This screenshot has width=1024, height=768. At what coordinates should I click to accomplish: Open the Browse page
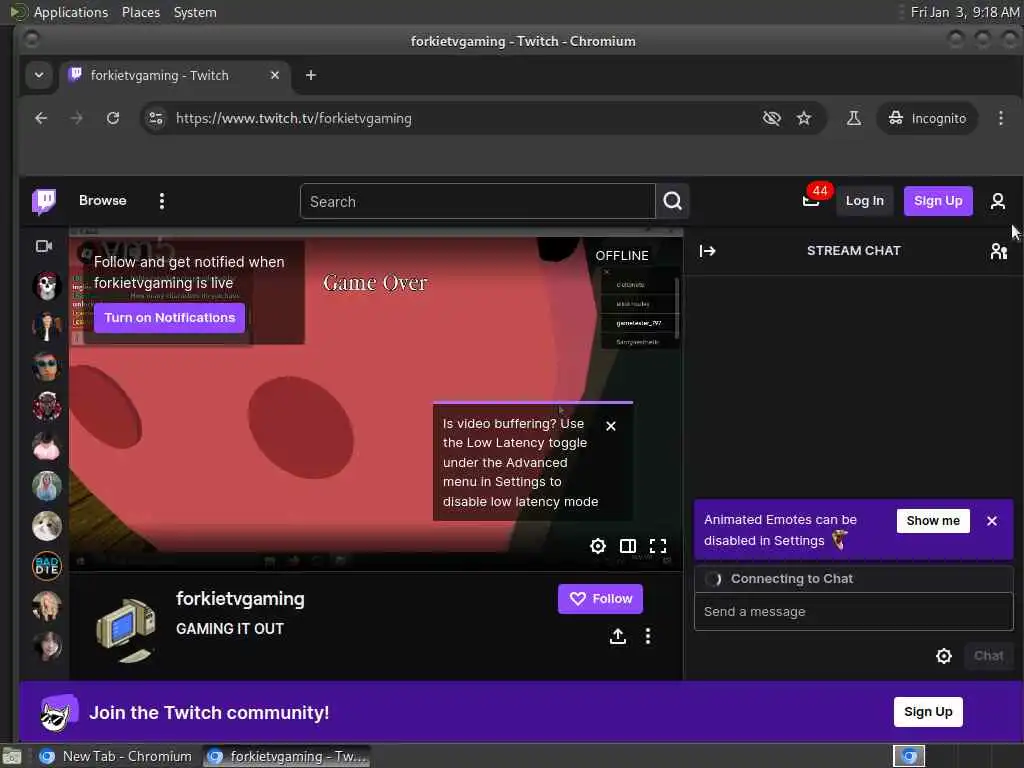(103, 200)
